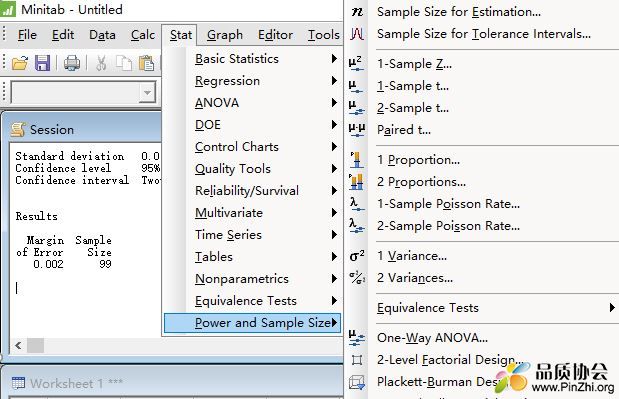This screenshot has width=619, height=399.
Task: Click the Worksheet 1 grid icon
Action: click(x=18, y=383)
